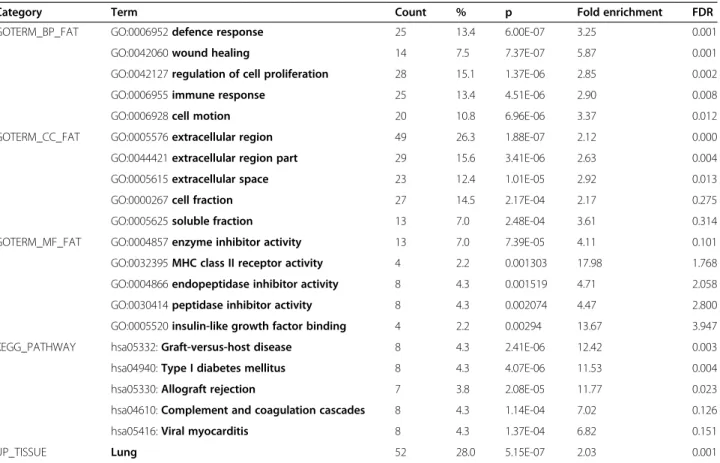Click count '49' for extracellular region
Viewport: 720px width, 463px height.
coord(400,137)
